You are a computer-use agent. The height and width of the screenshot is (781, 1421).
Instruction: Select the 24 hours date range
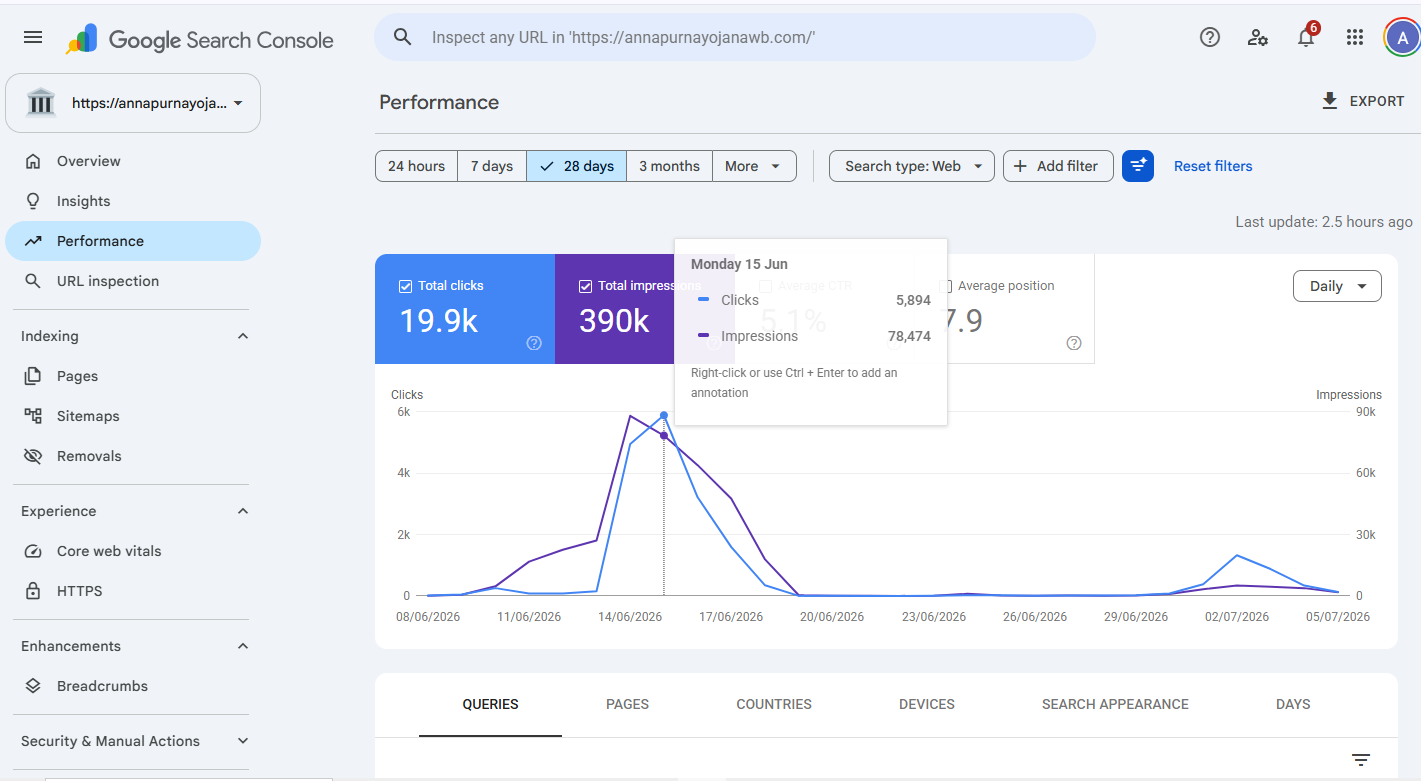pos(416,166)
